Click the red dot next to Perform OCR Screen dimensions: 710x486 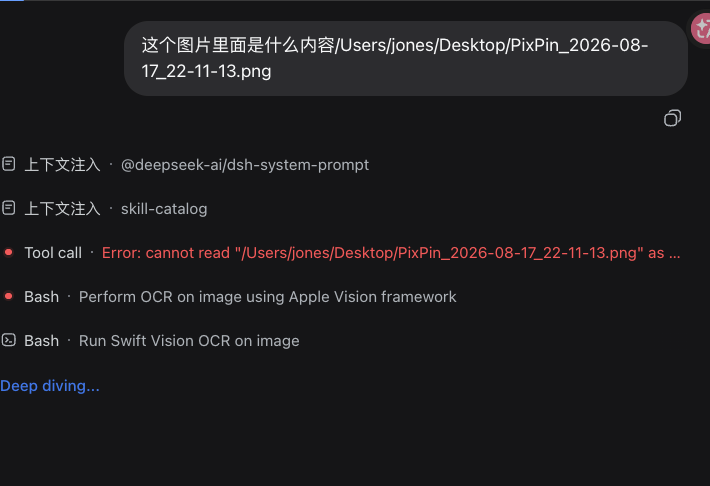click(x=9, y=296)
